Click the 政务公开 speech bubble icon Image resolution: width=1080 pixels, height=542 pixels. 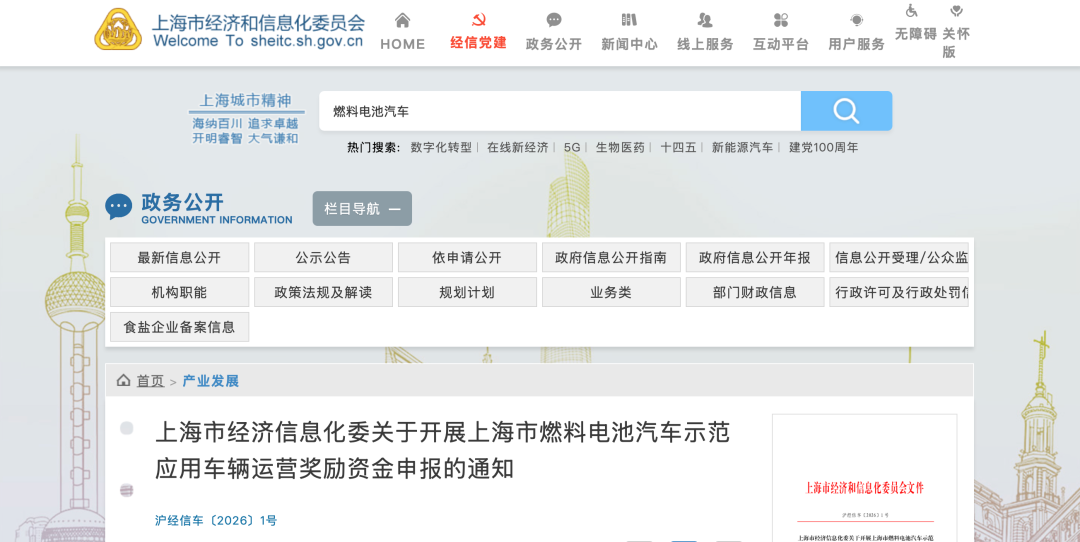coord(554,20)
